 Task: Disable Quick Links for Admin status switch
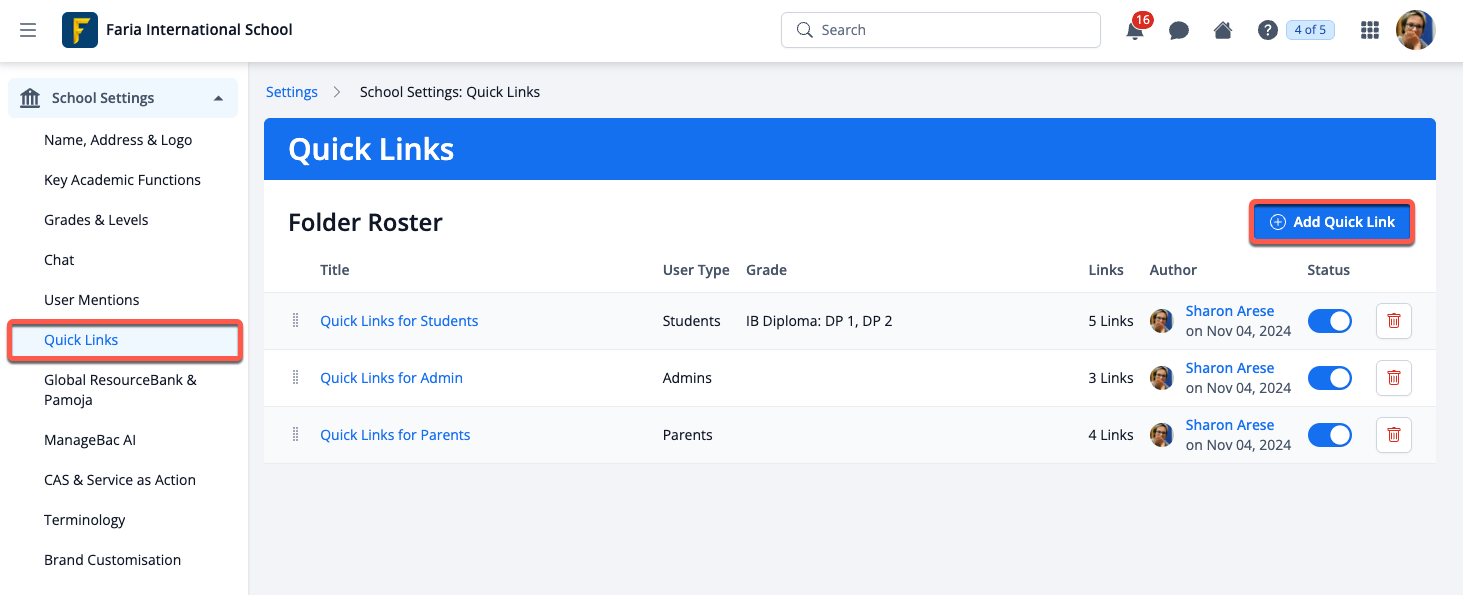pyautogui.click(x=1329, y=378)
